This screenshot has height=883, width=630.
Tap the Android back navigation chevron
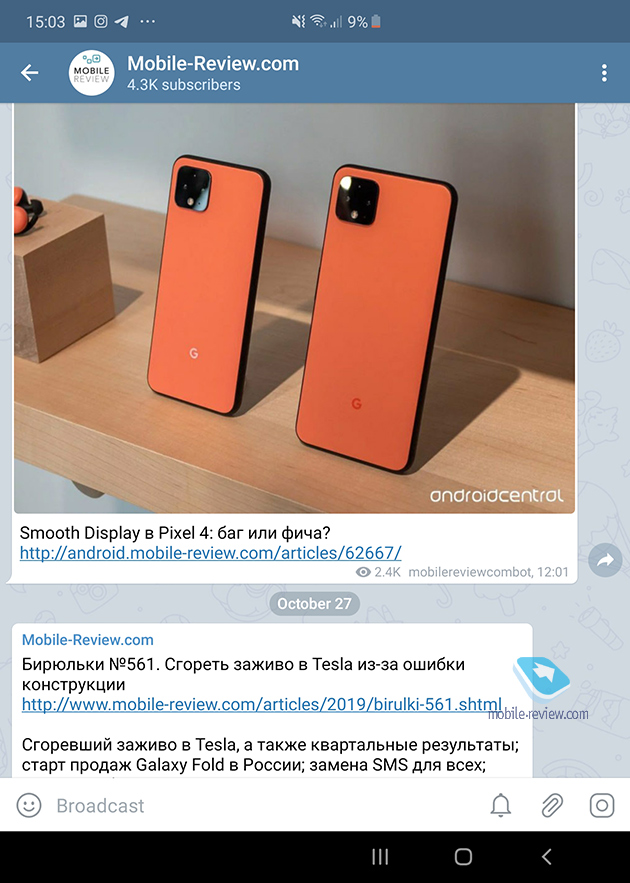pos(546,857)
